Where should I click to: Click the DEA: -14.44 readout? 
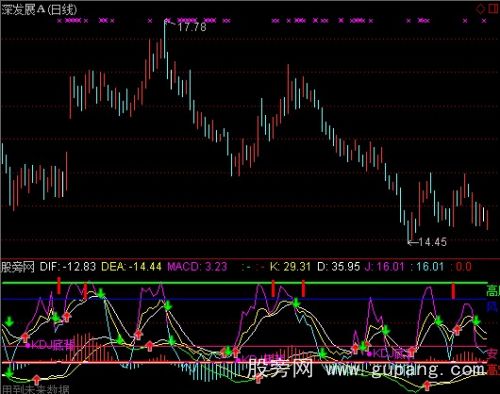pos(131,267)
